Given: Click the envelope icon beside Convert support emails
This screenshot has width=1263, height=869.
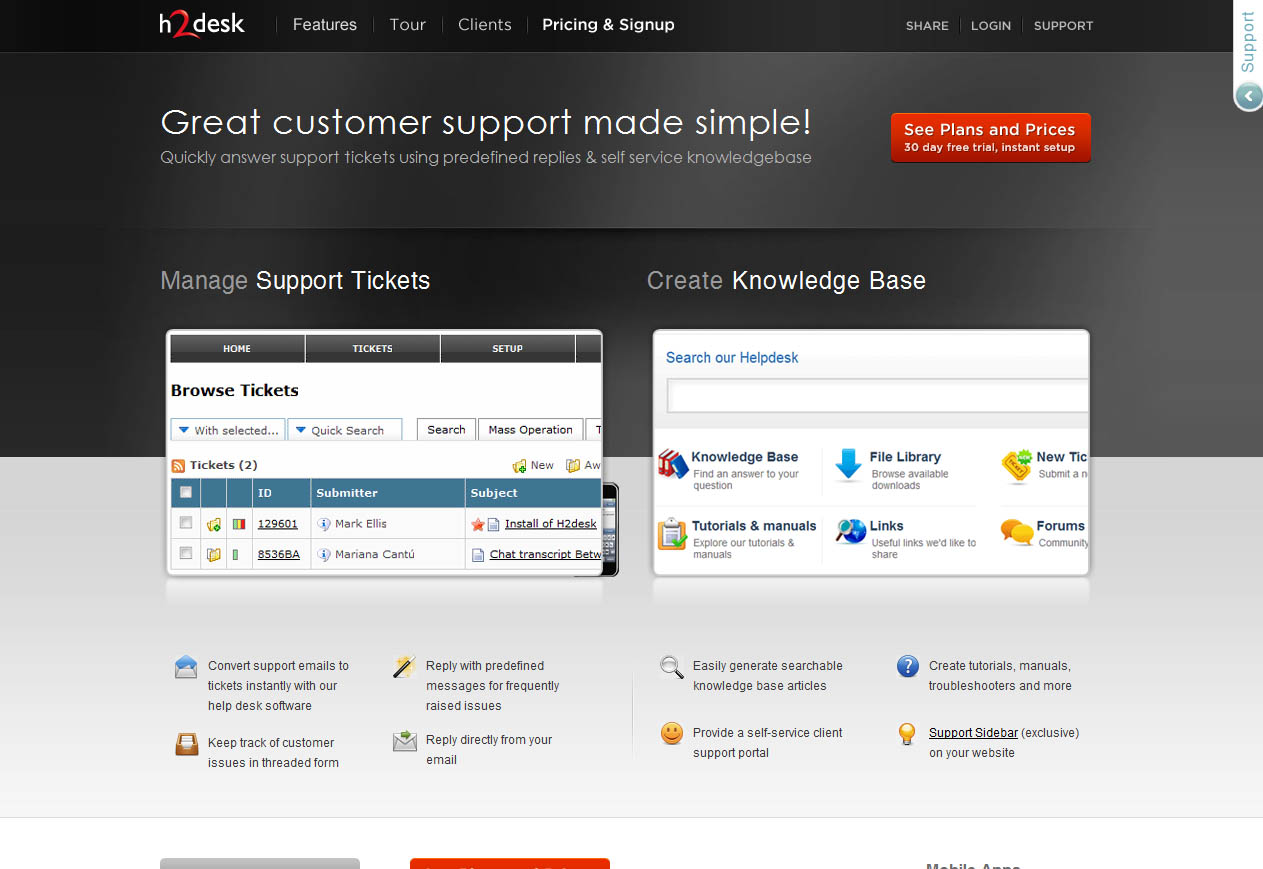Looking at the screenshot, I should [186, 667].
